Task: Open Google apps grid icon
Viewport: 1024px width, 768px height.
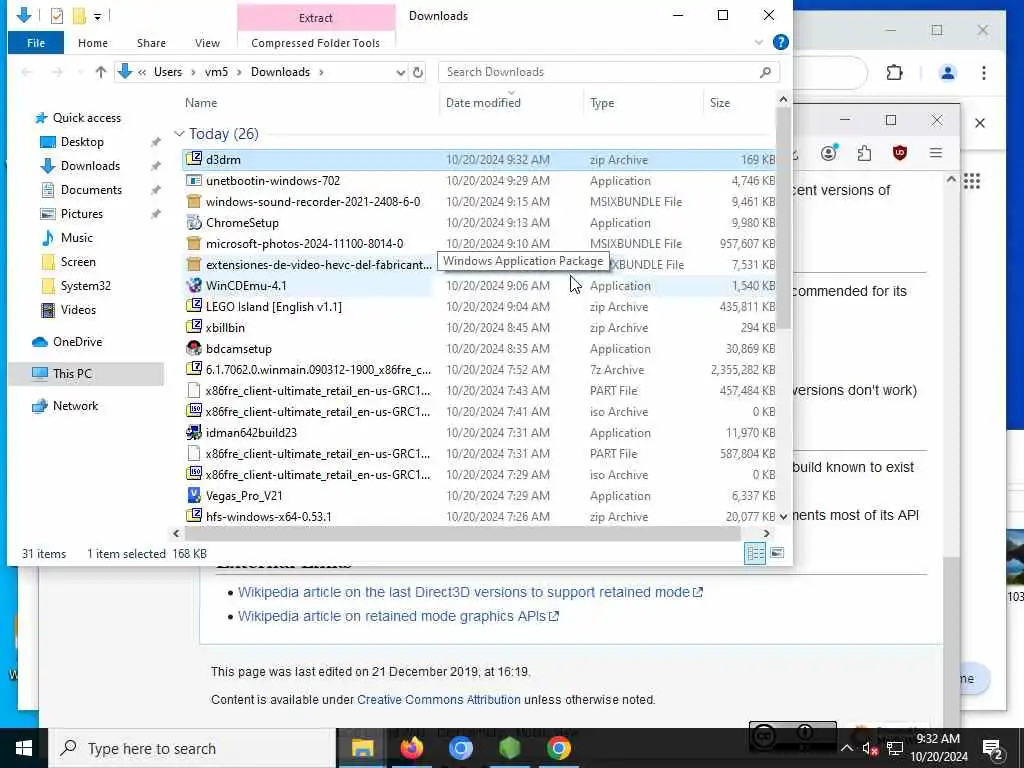Action: 972,181
